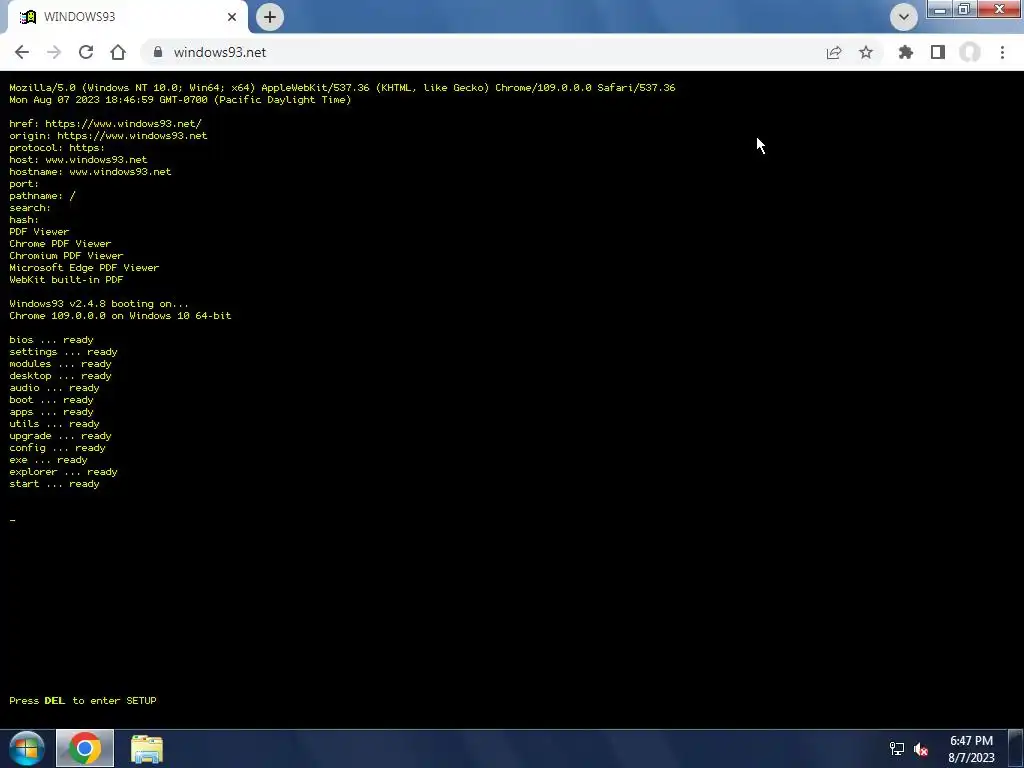Toggle the browser side panel

938,52
